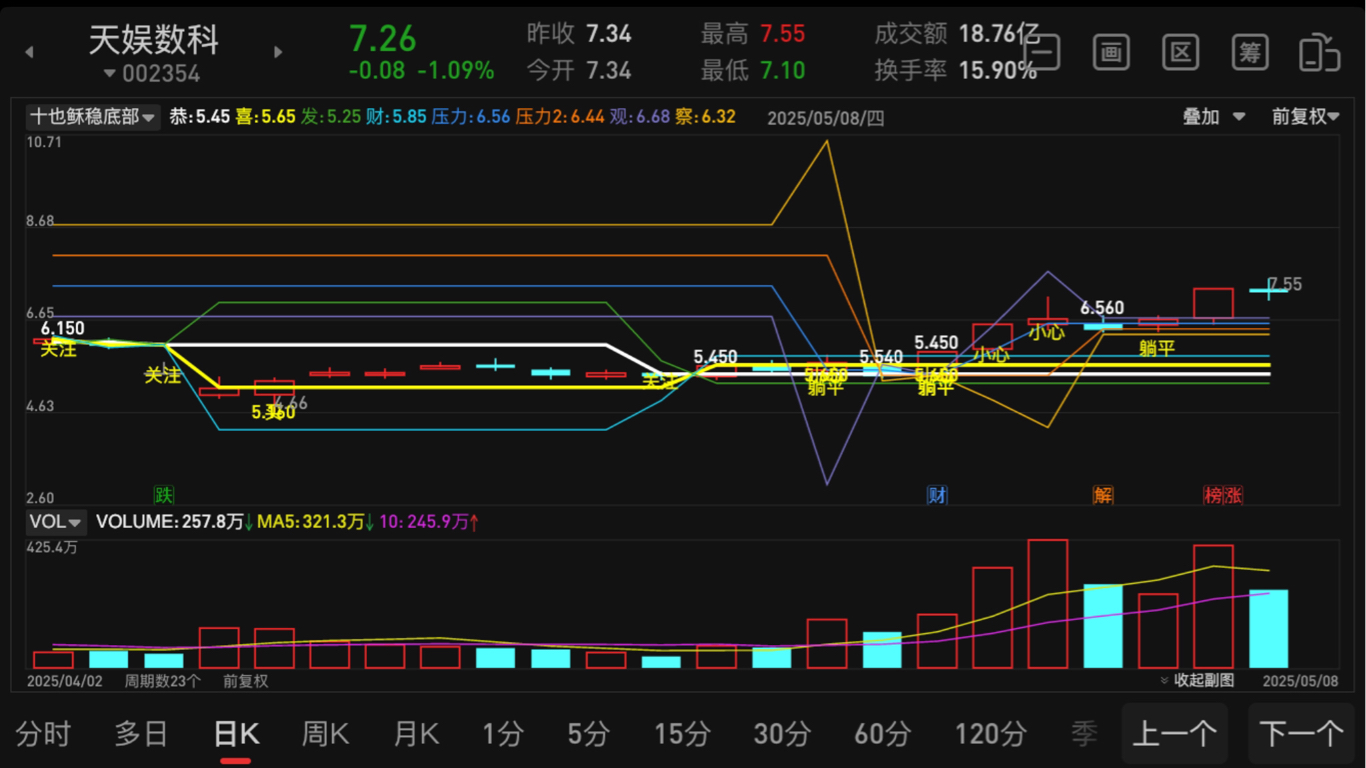
Task: Rotate screen with the device rotation icon
Action: click(1320, 52)
